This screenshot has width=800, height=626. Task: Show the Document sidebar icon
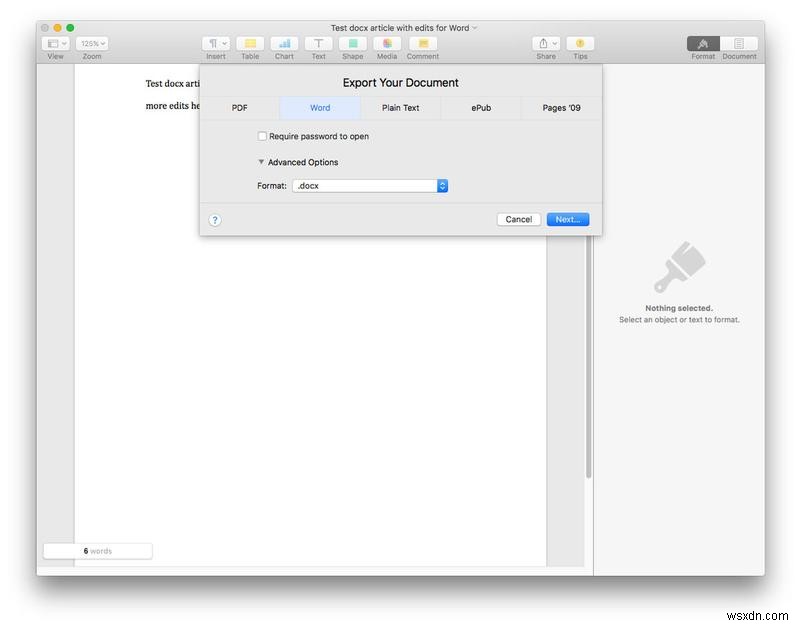click(x=739, y=45)
